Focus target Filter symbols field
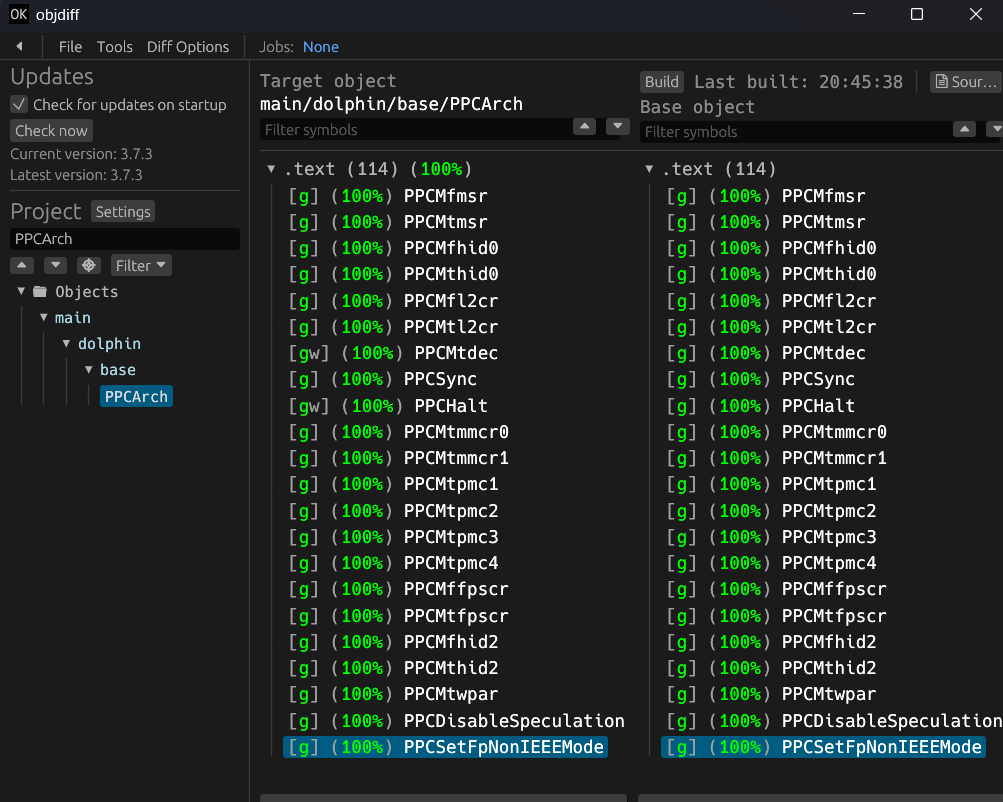 (415, 130)
